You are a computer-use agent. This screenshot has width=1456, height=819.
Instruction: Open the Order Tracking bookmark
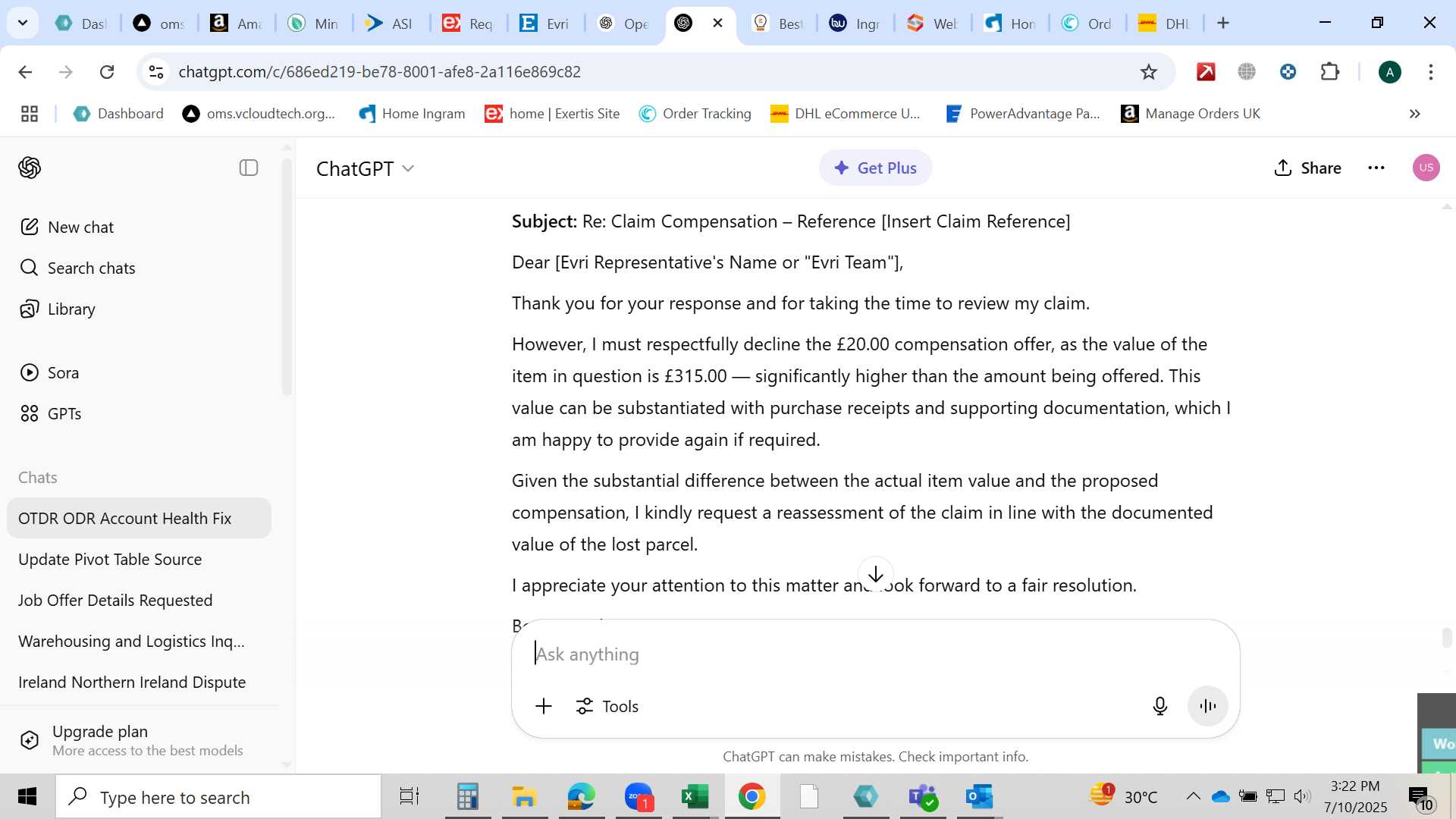coord(695,114)
